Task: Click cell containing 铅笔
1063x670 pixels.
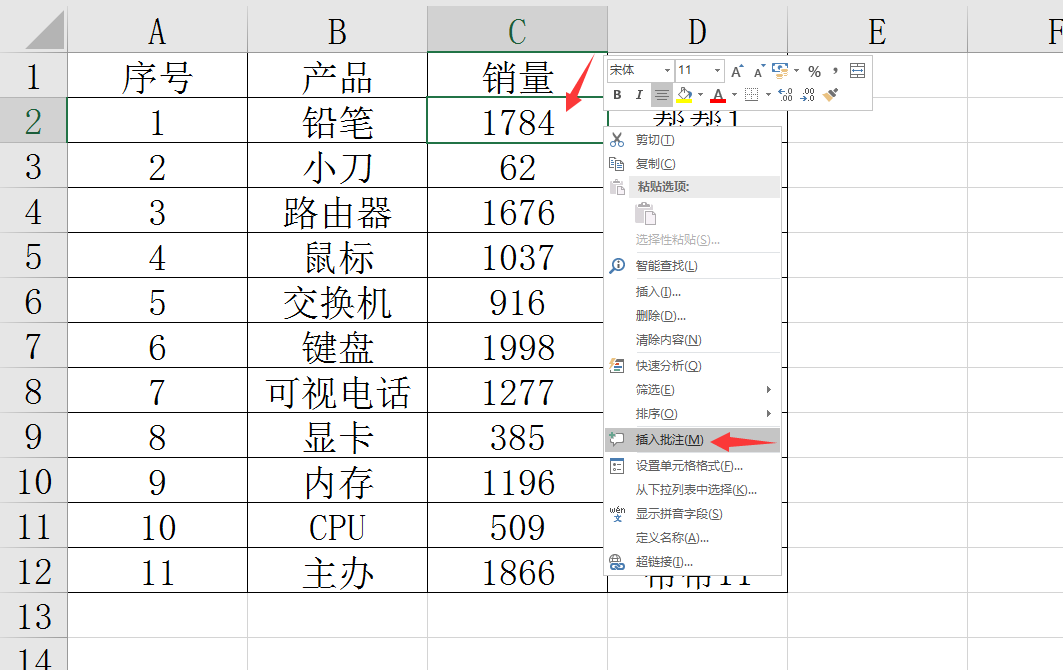Action: [x=338, y=120]
